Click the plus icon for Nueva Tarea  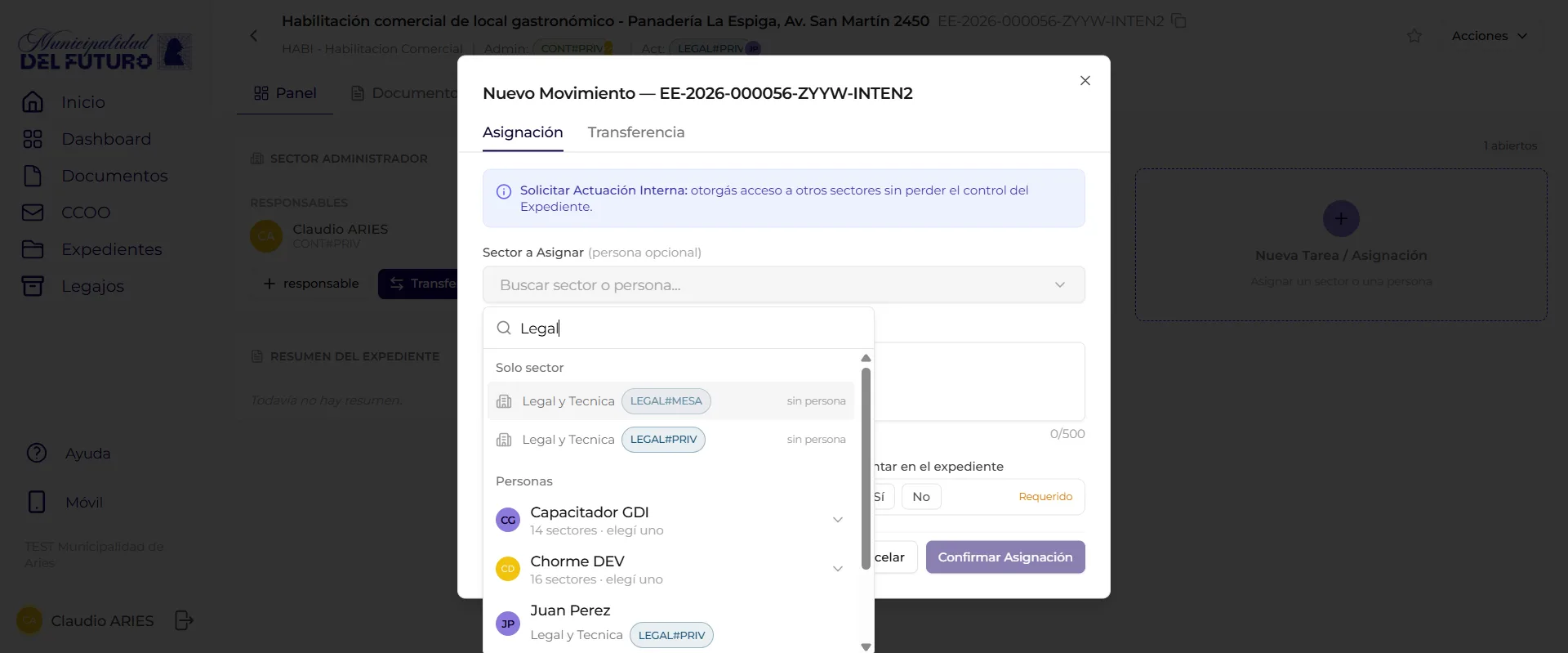[x=1341, y=218]
